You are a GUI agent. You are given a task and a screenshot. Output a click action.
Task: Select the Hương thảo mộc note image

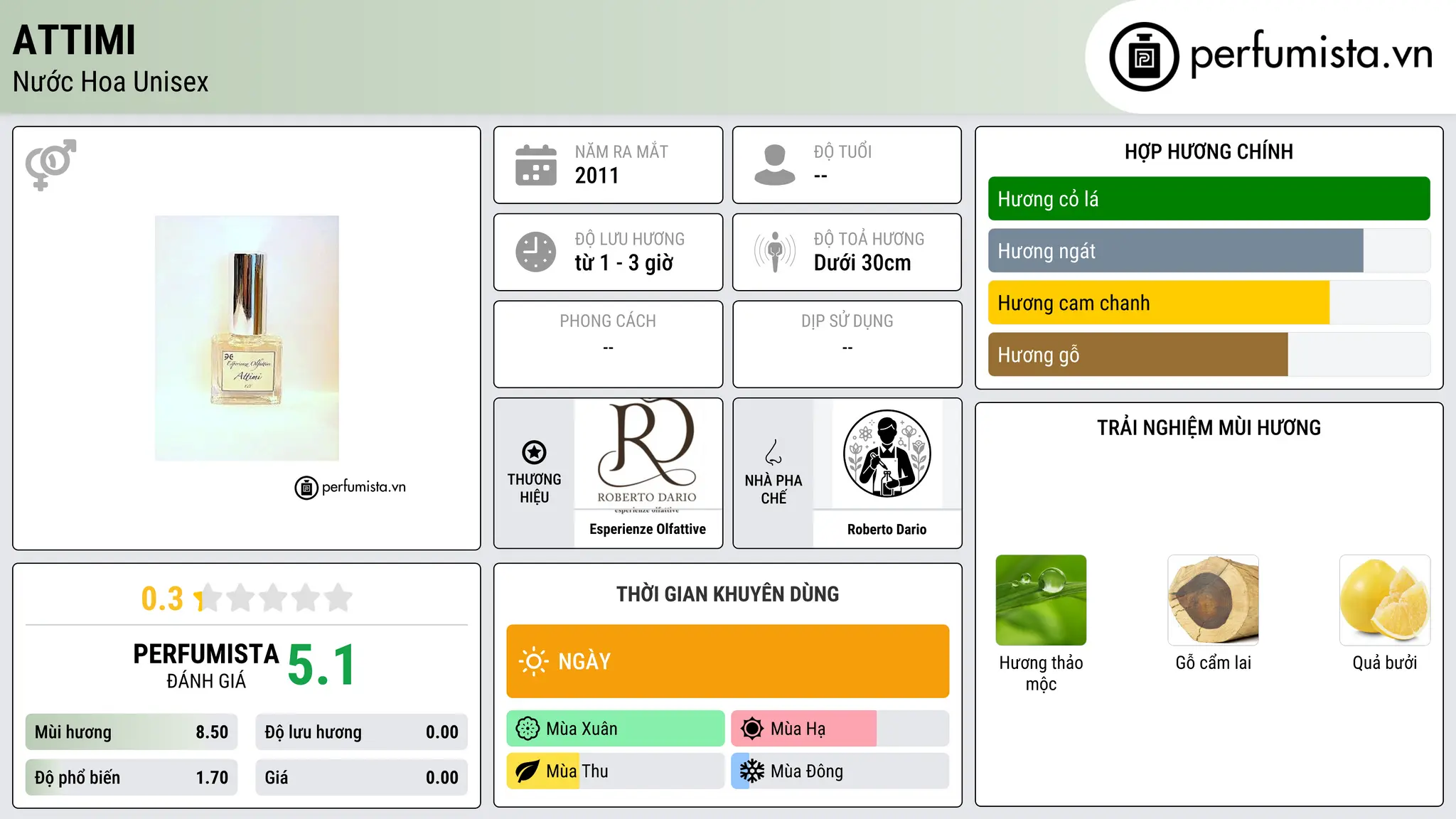point(1041,600)
